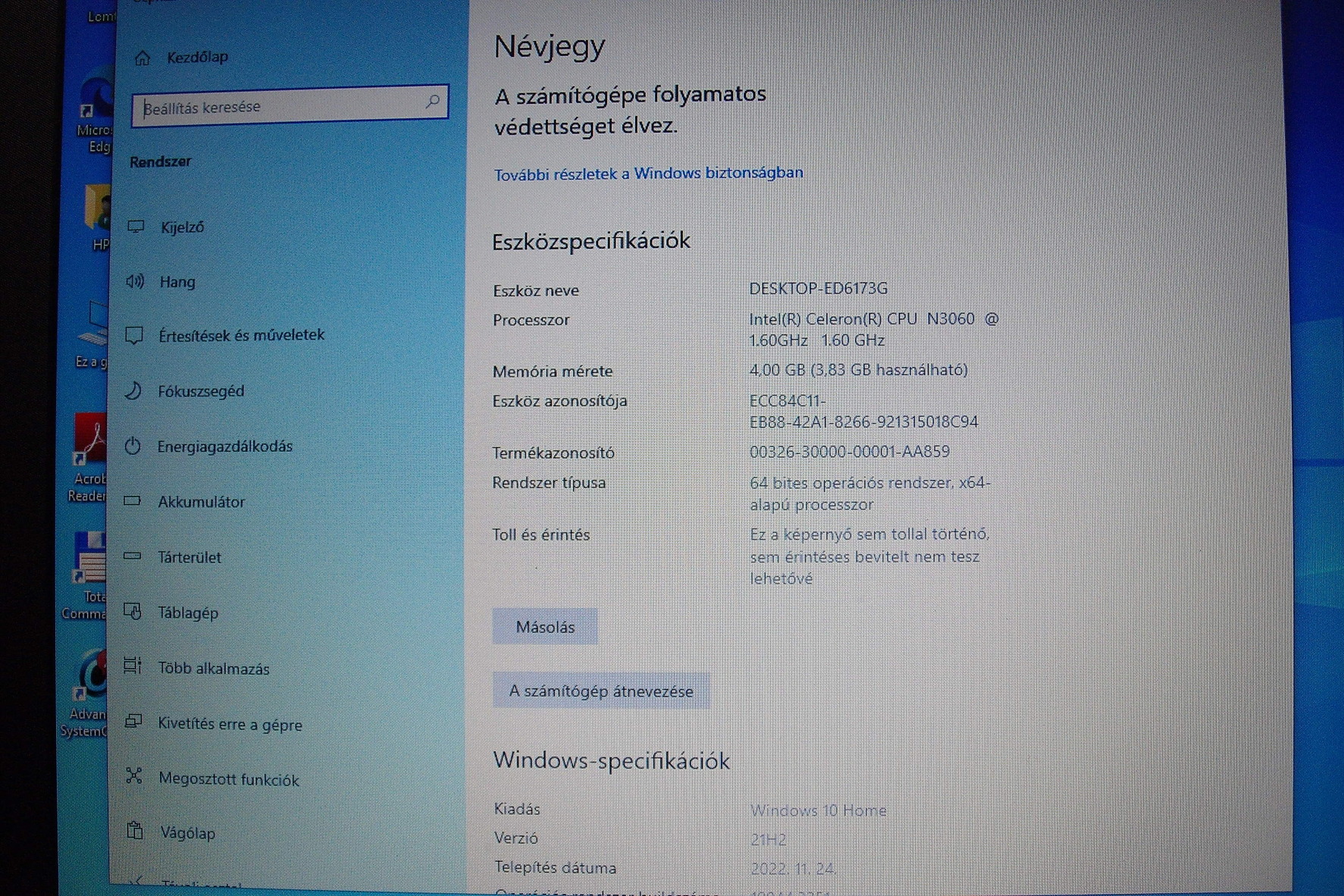Image resolution: width=1344 pixels, height=896 pixels.
Task: Open the Kijelző display settings
Action: (x=182, y=225)
